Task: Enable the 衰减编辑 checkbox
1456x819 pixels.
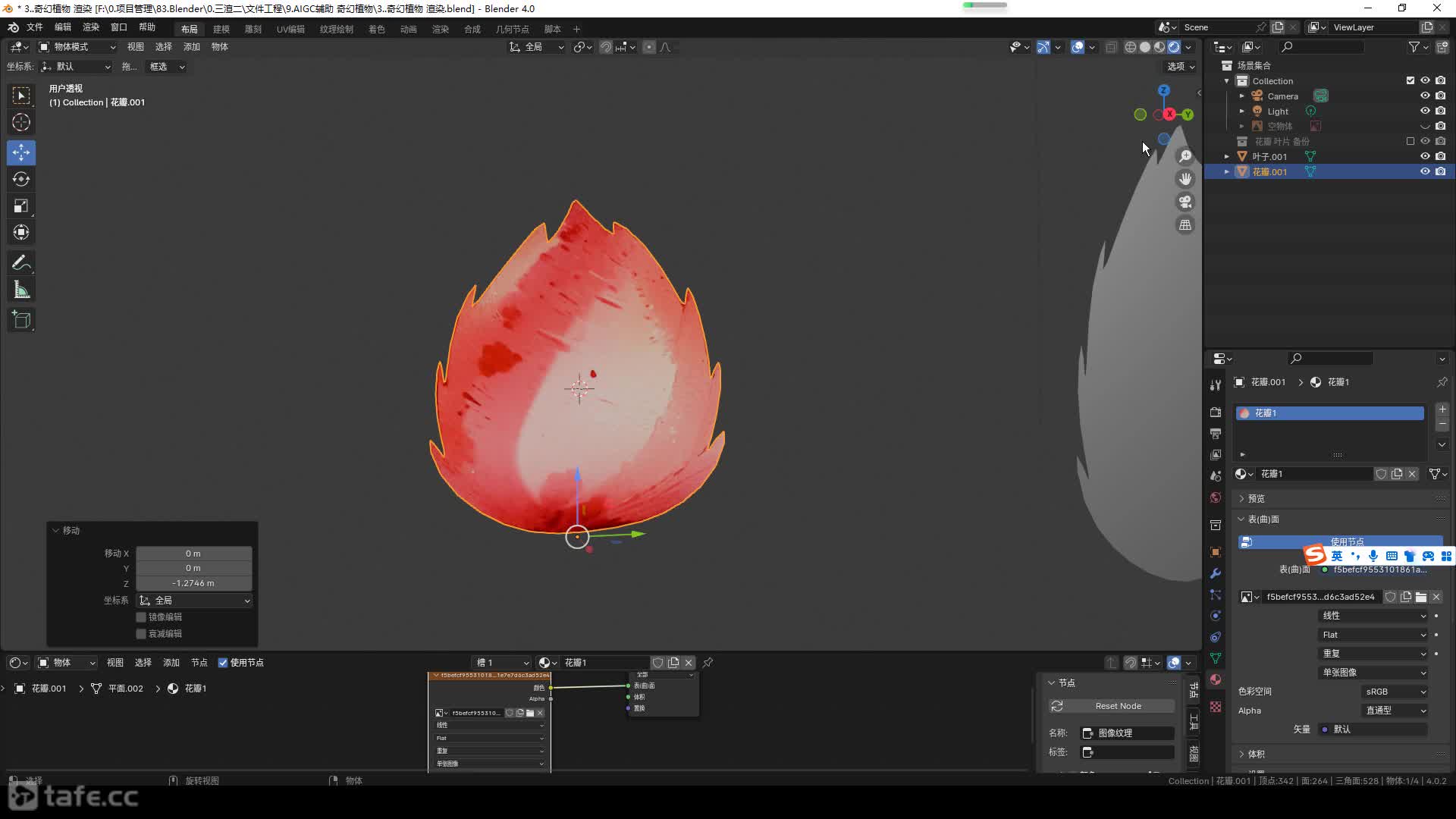Action: [x=141, y=634]
